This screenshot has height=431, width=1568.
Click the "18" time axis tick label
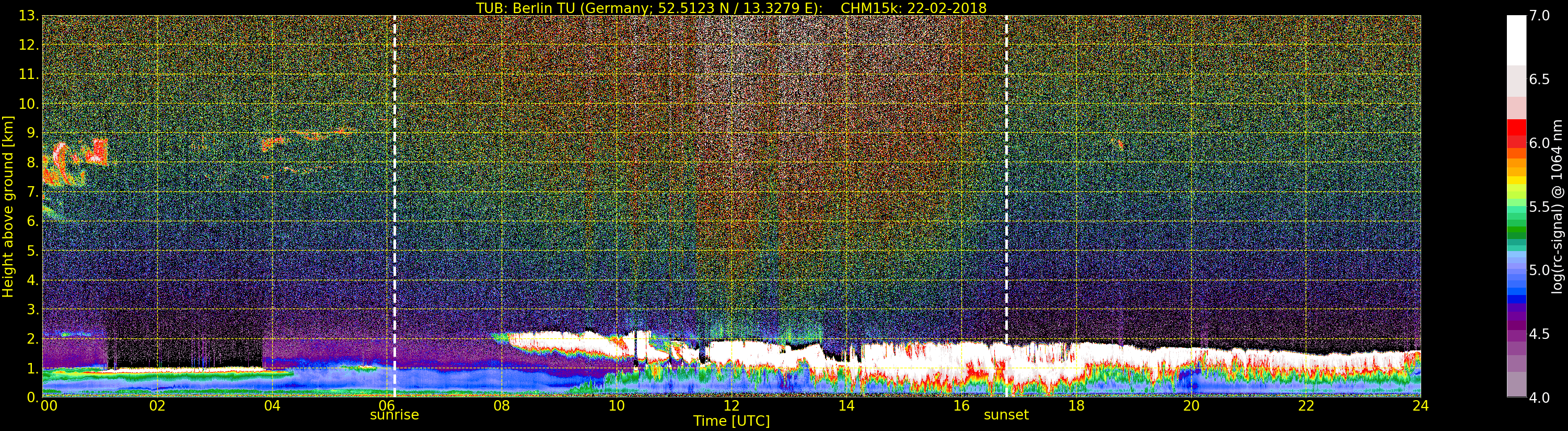click(x=1076, y=405)
